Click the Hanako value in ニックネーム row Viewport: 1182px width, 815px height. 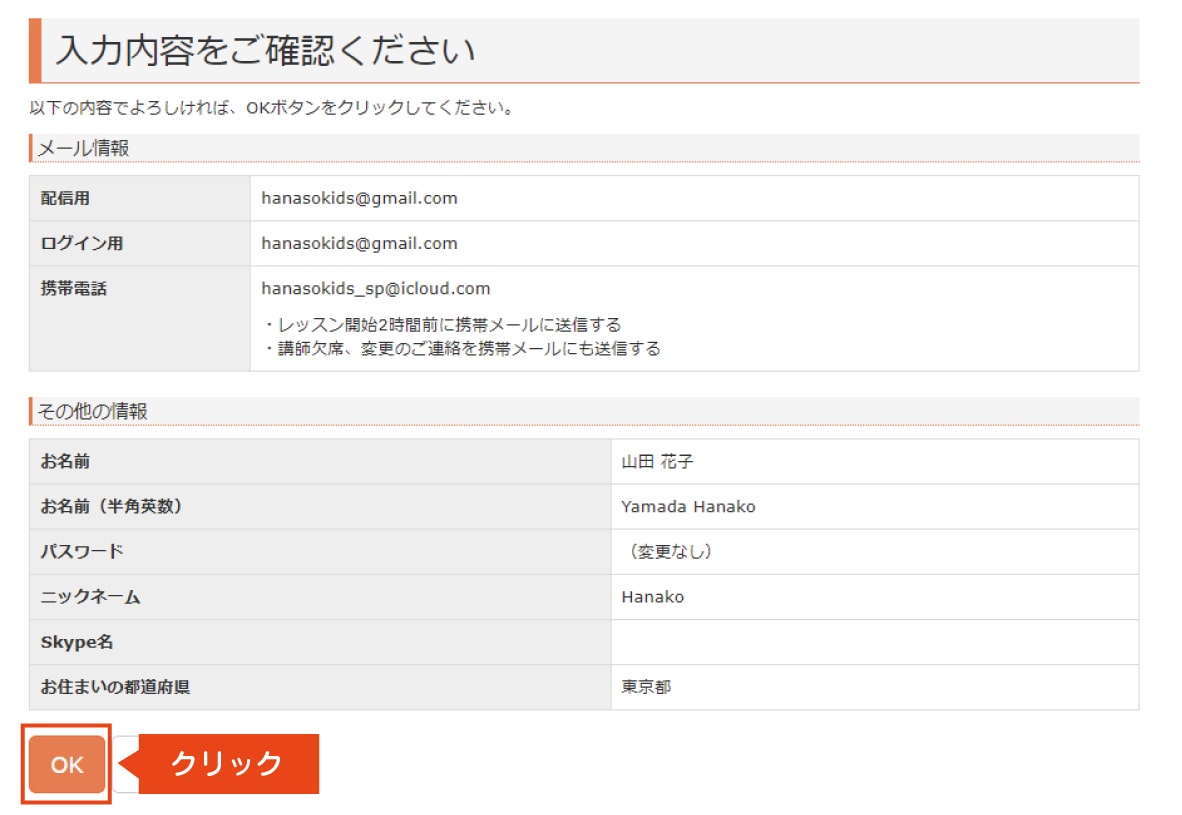652,597
